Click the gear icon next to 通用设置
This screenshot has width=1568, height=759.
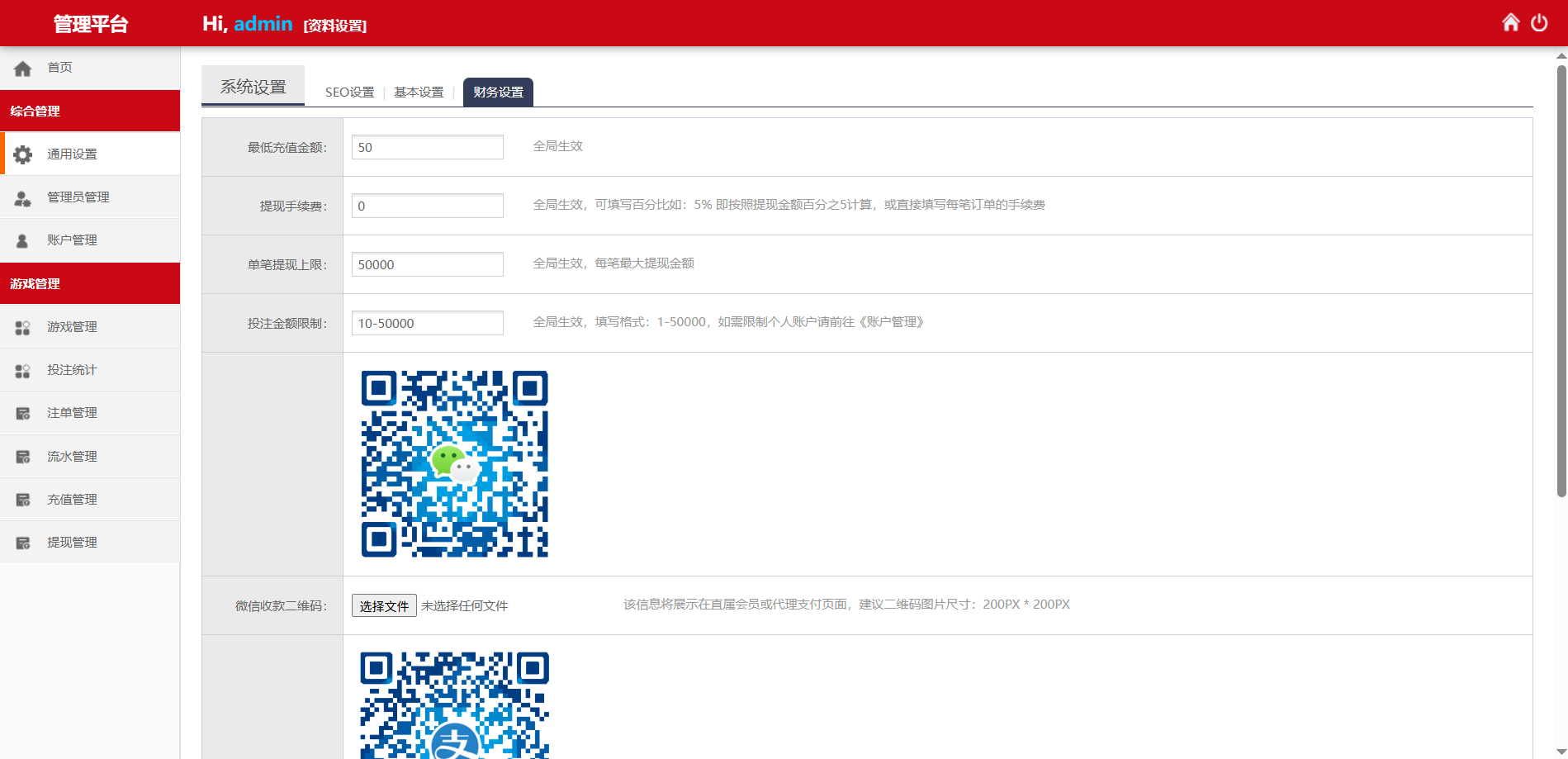23,154
